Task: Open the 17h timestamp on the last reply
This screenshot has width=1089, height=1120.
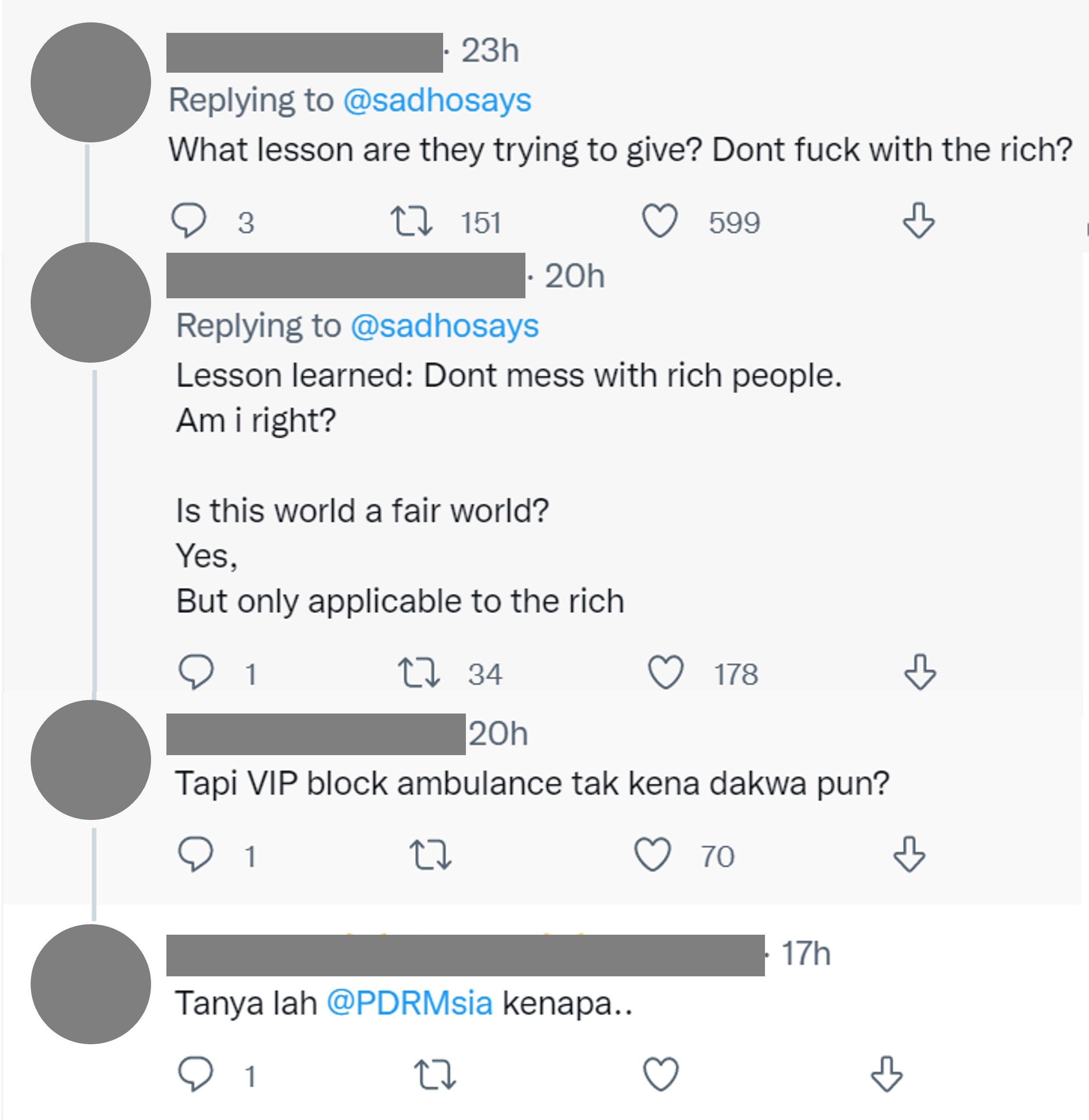Action: pos(806,954)
